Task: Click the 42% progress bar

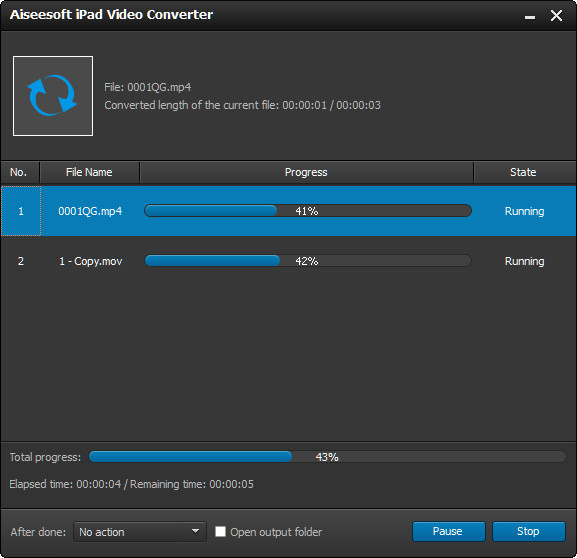Action: point(308,261)
